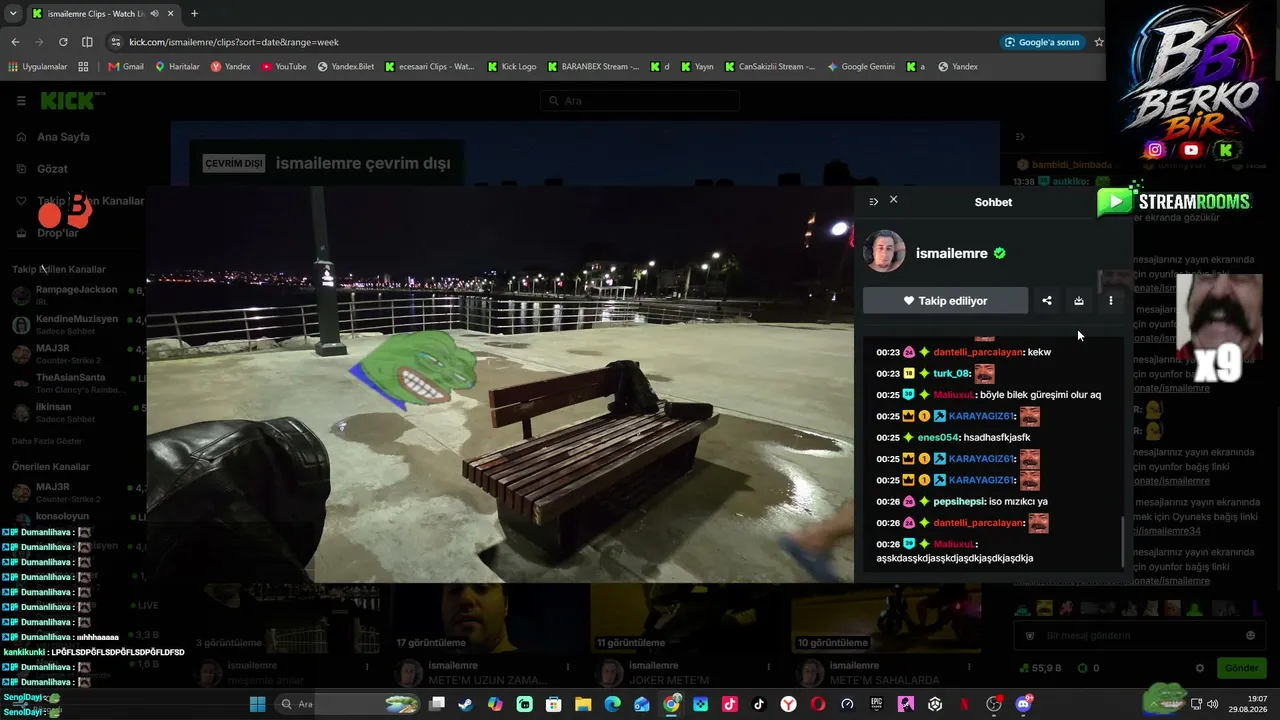
Task: Expand followed channels with Daha Fazla Göster
Action: point(47,441)
